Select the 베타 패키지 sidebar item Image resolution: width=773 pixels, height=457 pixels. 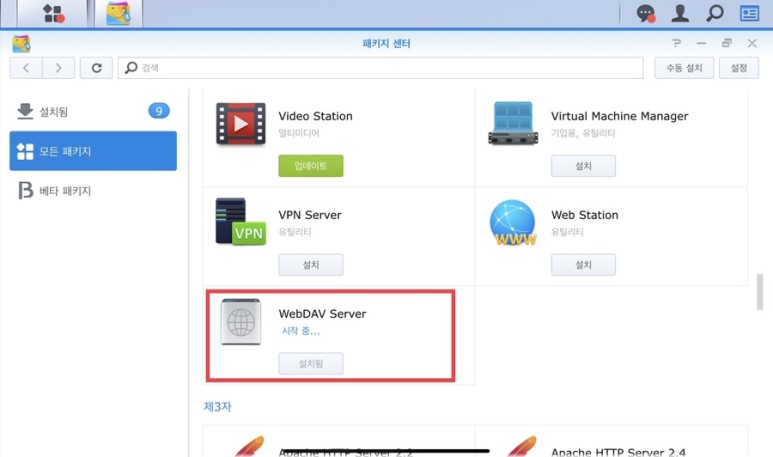(x=93, y=190)
